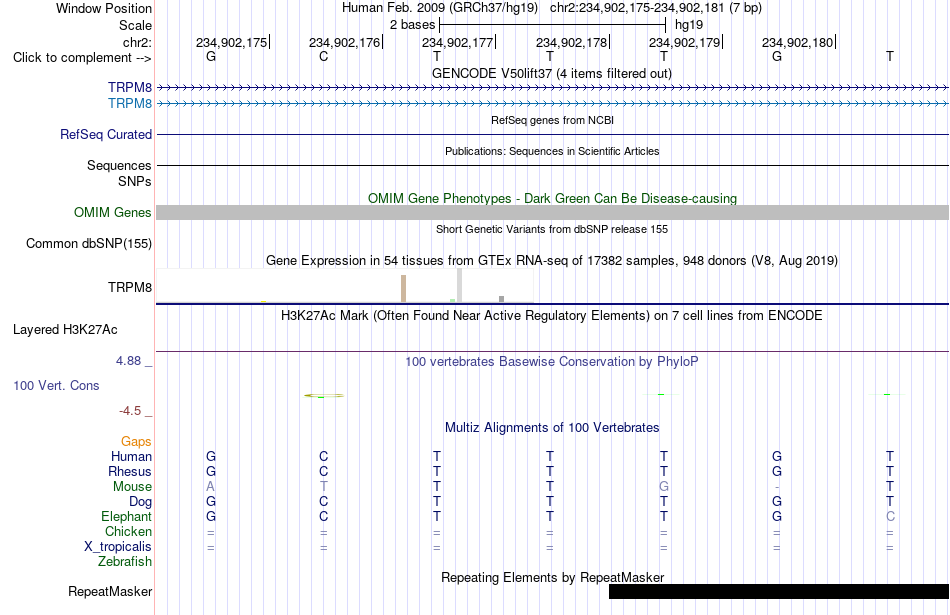Viewport: 950px width, 615px height.
Task: Click the PhyloP 4.88 upper scale value
Action: pyautogui.click(x=128, y=361)
